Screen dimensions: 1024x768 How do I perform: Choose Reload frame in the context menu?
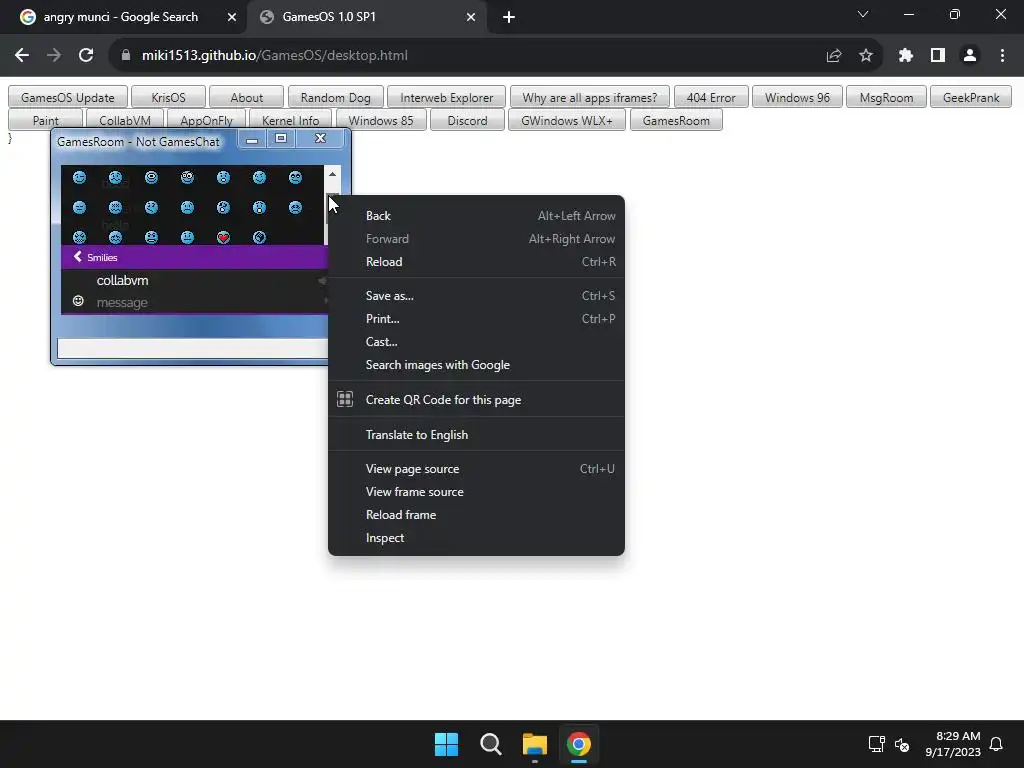coord(476,515)
